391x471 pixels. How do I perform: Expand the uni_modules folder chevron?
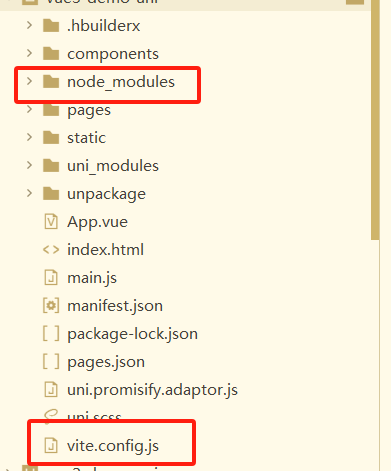tap(29, 165)
